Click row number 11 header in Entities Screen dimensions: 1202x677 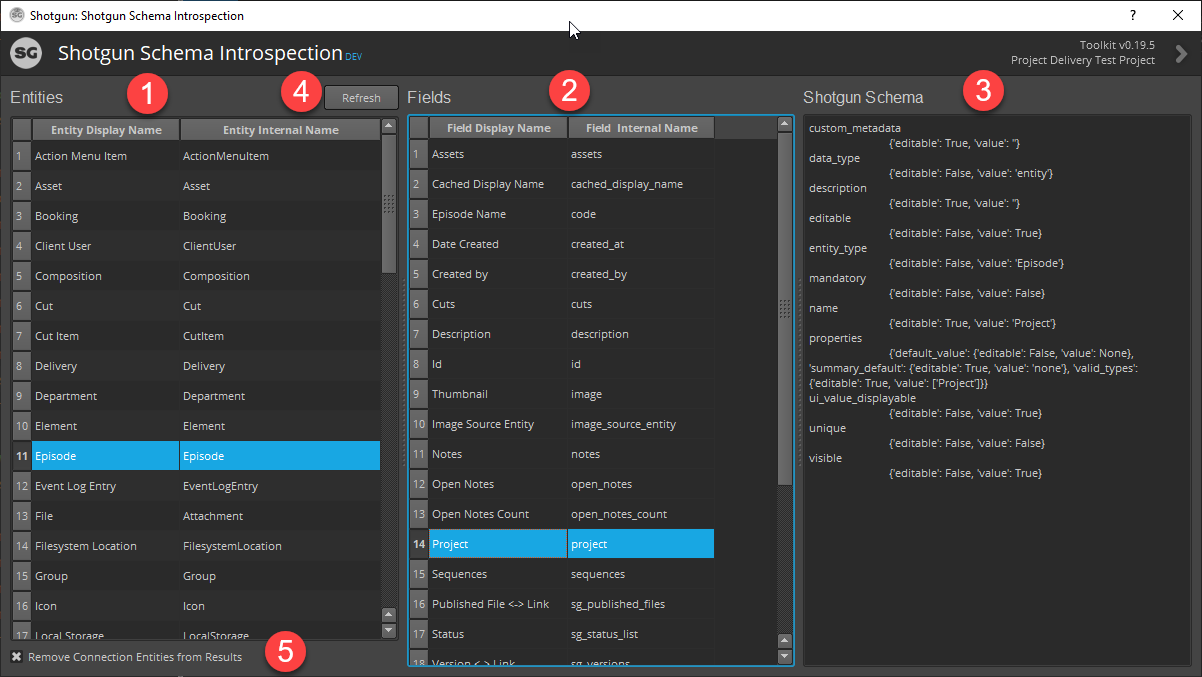pos(21,456)
